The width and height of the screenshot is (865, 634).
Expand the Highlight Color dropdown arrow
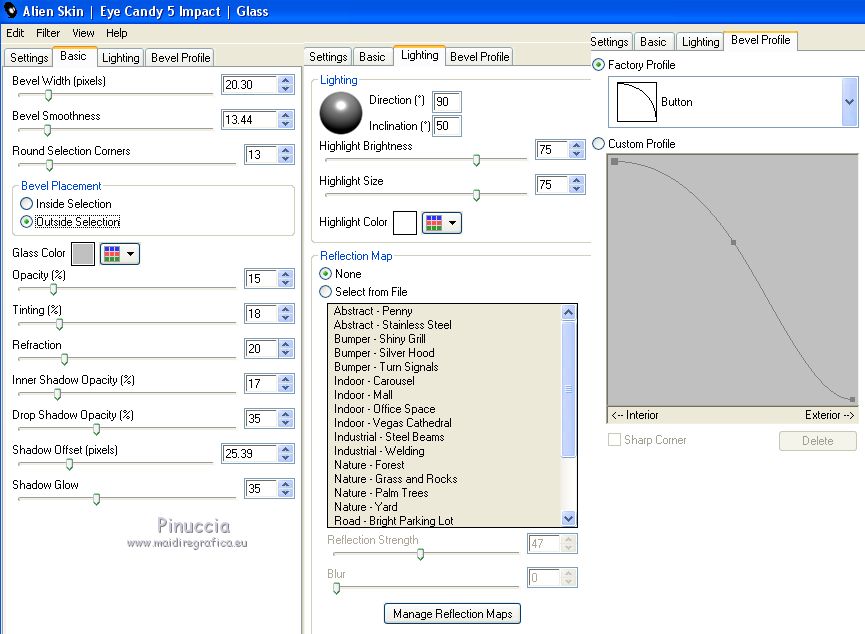click(x=453, y=223)
